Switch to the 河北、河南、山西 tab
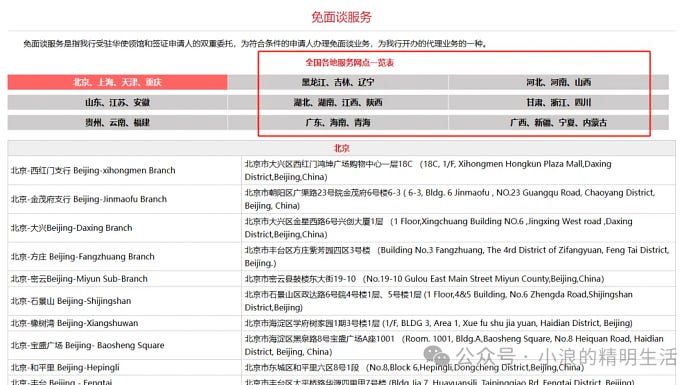The image size is (700, 385). [x=558, y=82]
